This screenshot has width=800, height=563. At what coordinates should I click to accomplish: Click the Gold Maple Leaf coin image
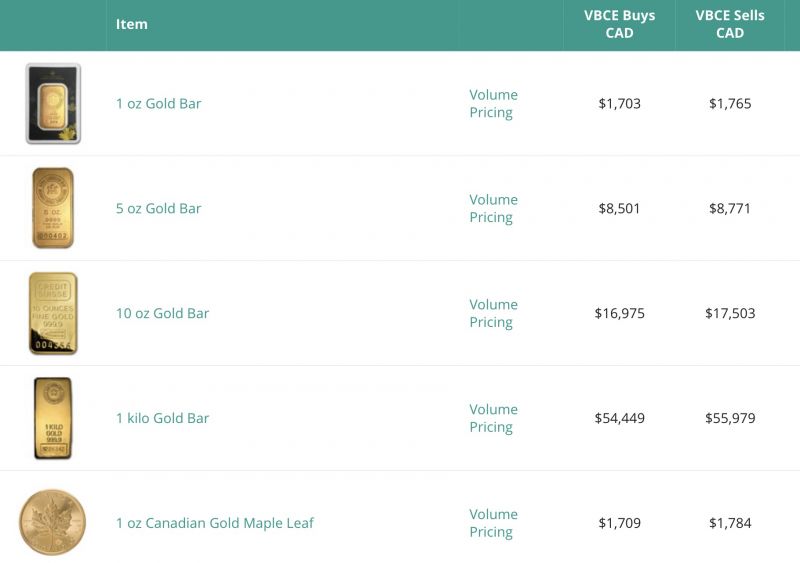53,522
